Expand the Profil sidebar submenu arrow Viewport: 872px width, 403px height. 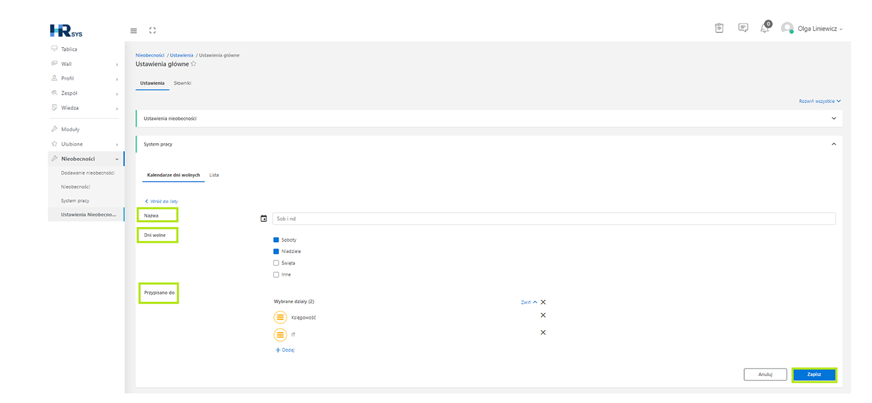coord(117,79)
